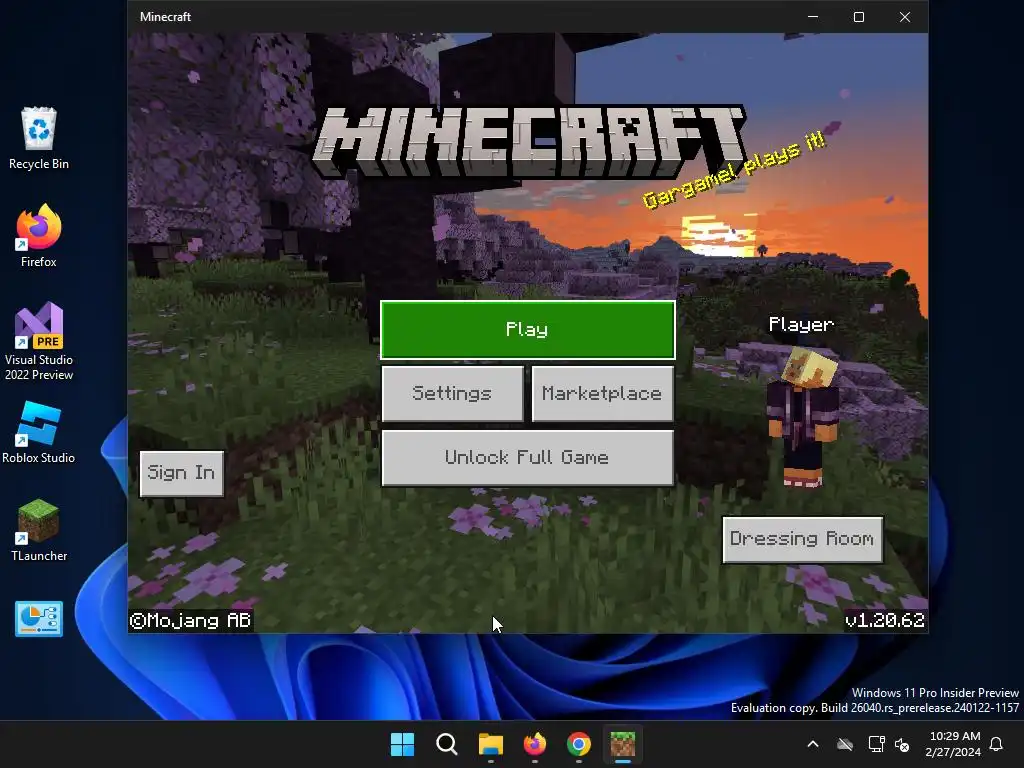Select the Firefox desktop shortcut
This screenshot has width=1024, height=768.
39,236
